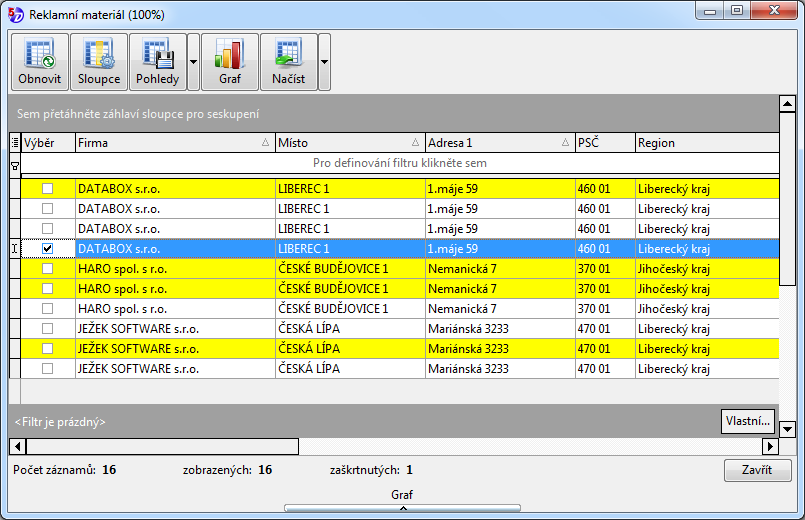
Task: Open the Sloupce columns settings
Action: [99, 62]
